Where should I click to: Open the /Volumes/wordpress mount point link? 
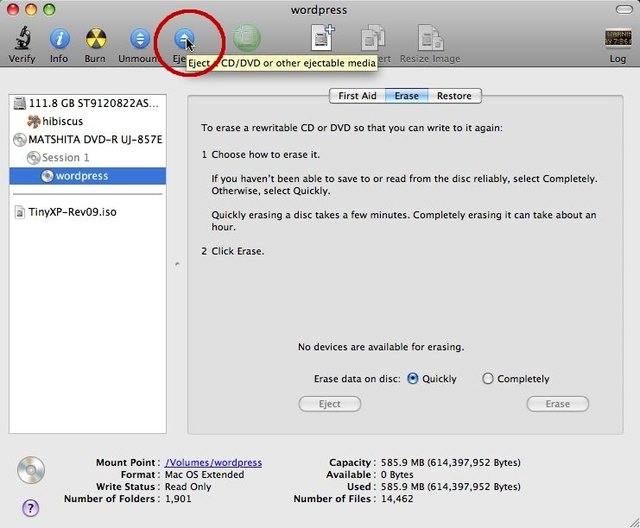[213, 463]
